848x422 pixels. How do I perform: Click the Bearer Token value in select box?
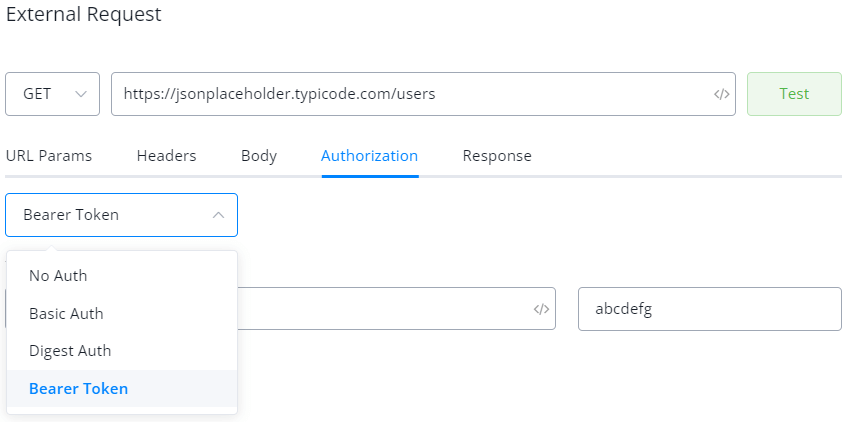point(71,215)
